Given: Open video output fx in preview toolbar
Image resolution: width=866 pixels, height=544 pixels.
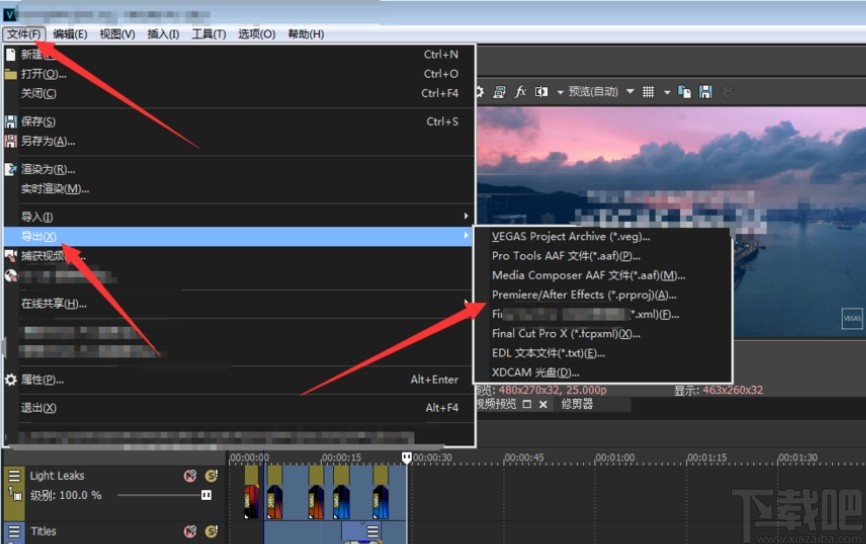Looking at the screenshot, I should (520, 92).
